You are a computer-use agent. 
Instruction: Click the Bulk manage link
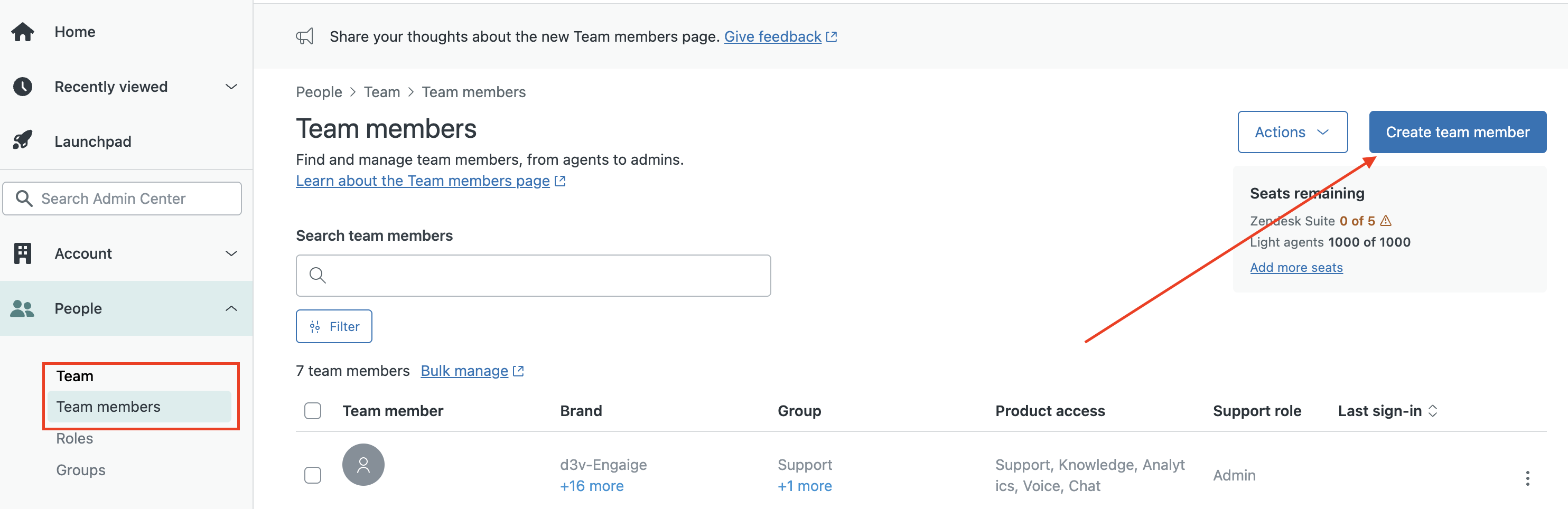(464, 371)
